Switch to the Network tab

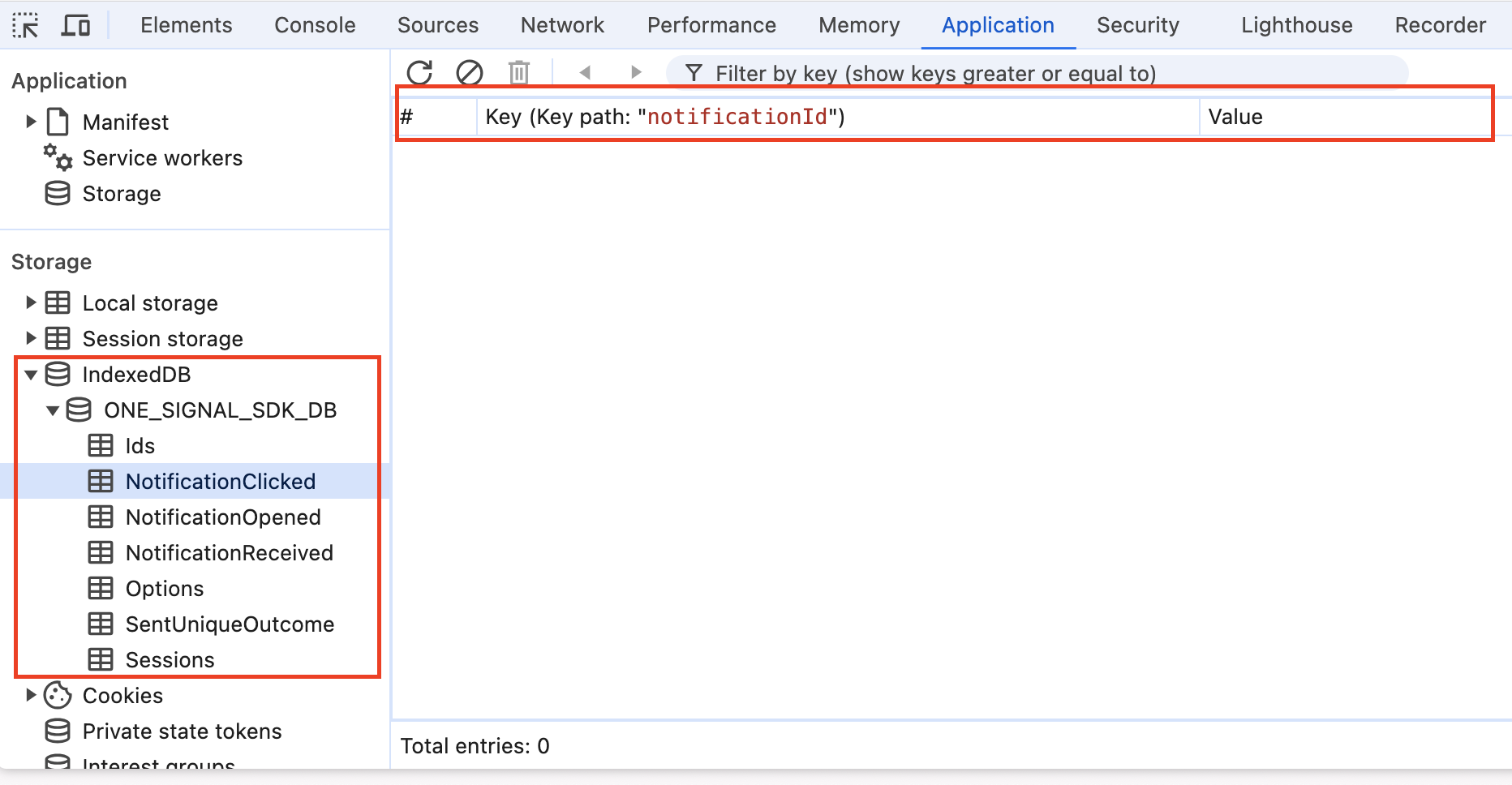pyautogui.click(x=562, y=25)
